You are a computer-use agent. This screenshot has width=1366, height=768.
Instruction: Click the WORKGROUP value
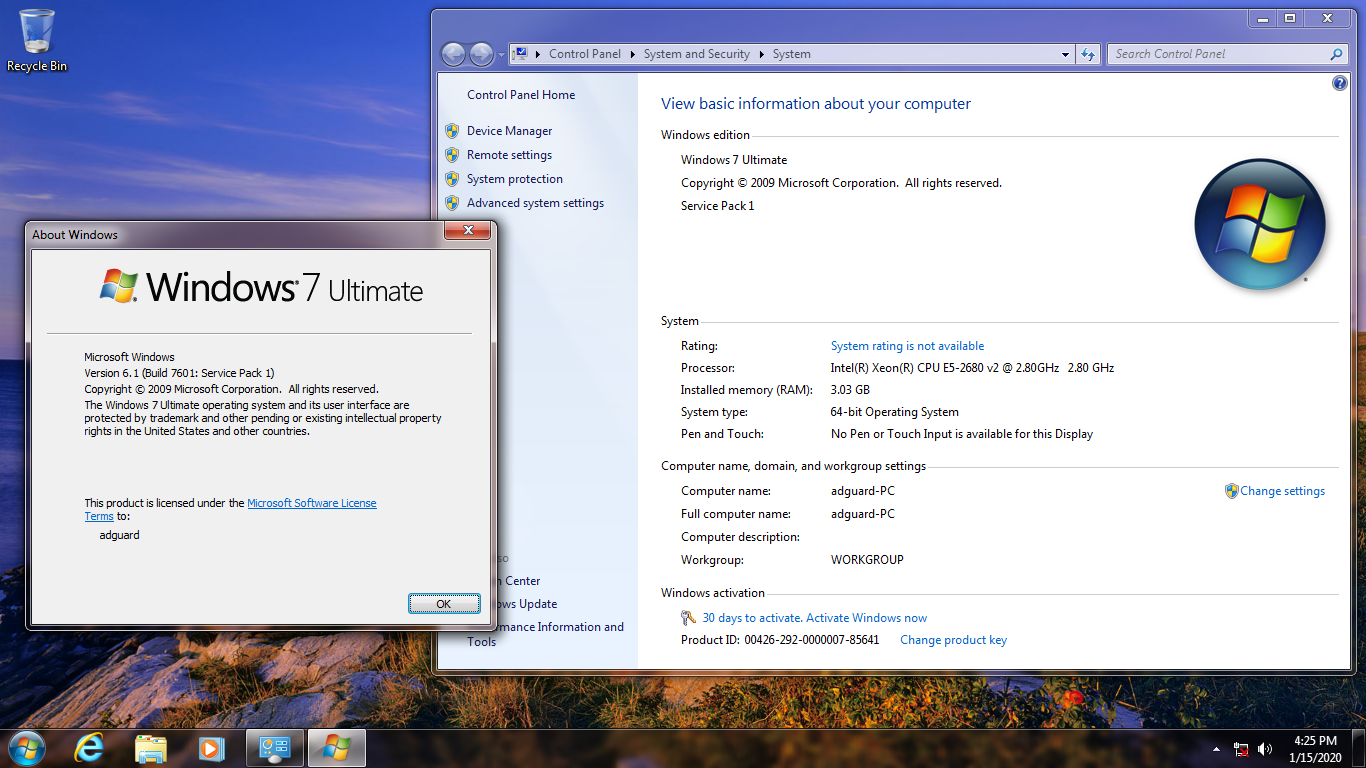867,560
